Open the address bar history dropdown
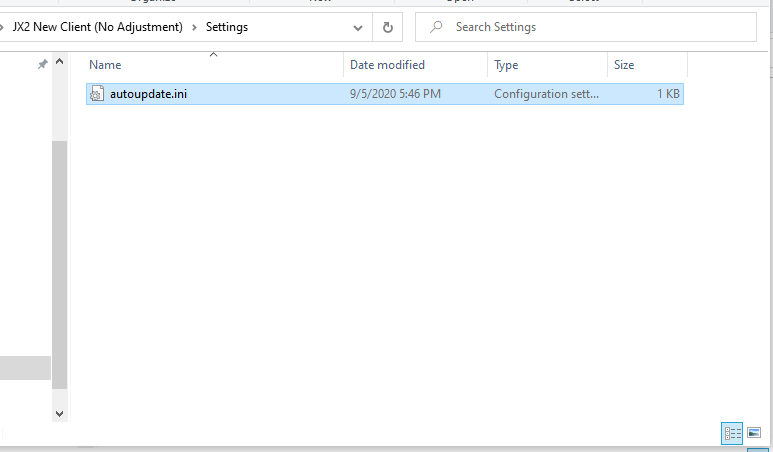Viewport: 773px width, 452px height. (x=358, y=27)
